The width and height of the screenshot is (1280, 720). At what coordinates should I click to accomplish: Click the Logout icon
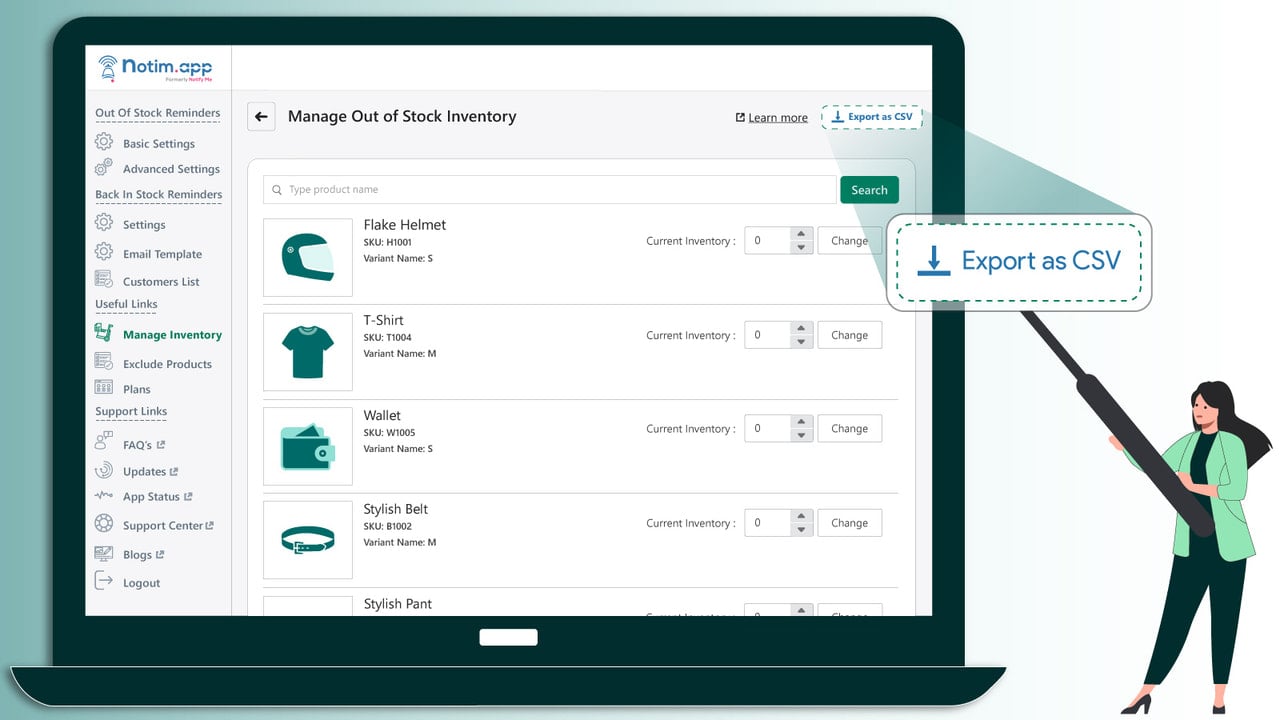tap(104, 581)
